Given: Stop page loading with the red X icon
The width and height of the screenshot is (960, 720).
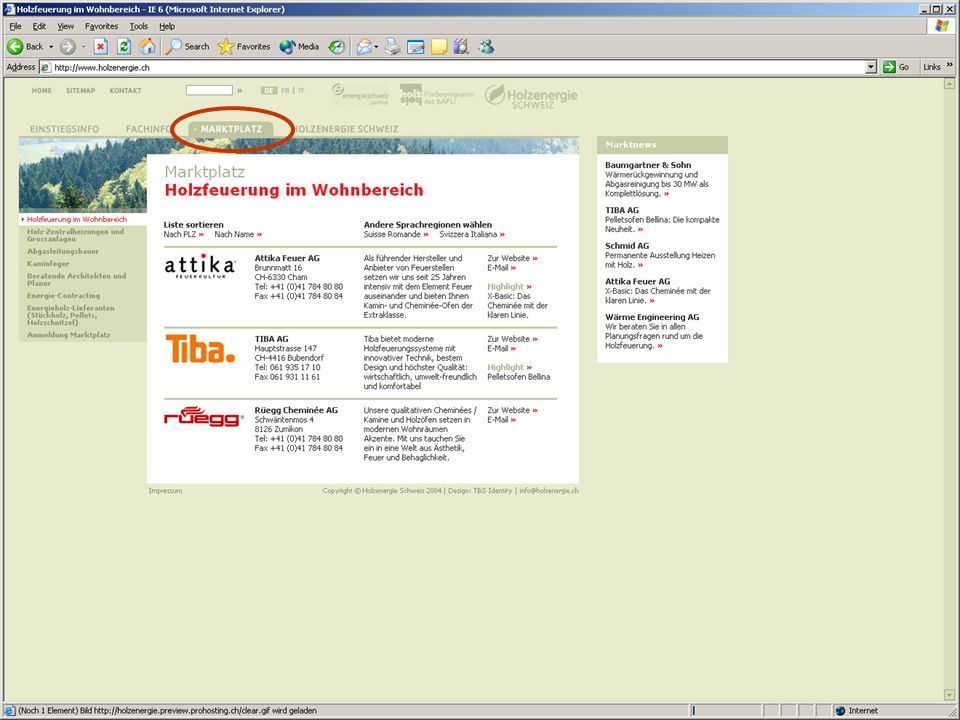Looking at the screenshot, I should 101,47.
